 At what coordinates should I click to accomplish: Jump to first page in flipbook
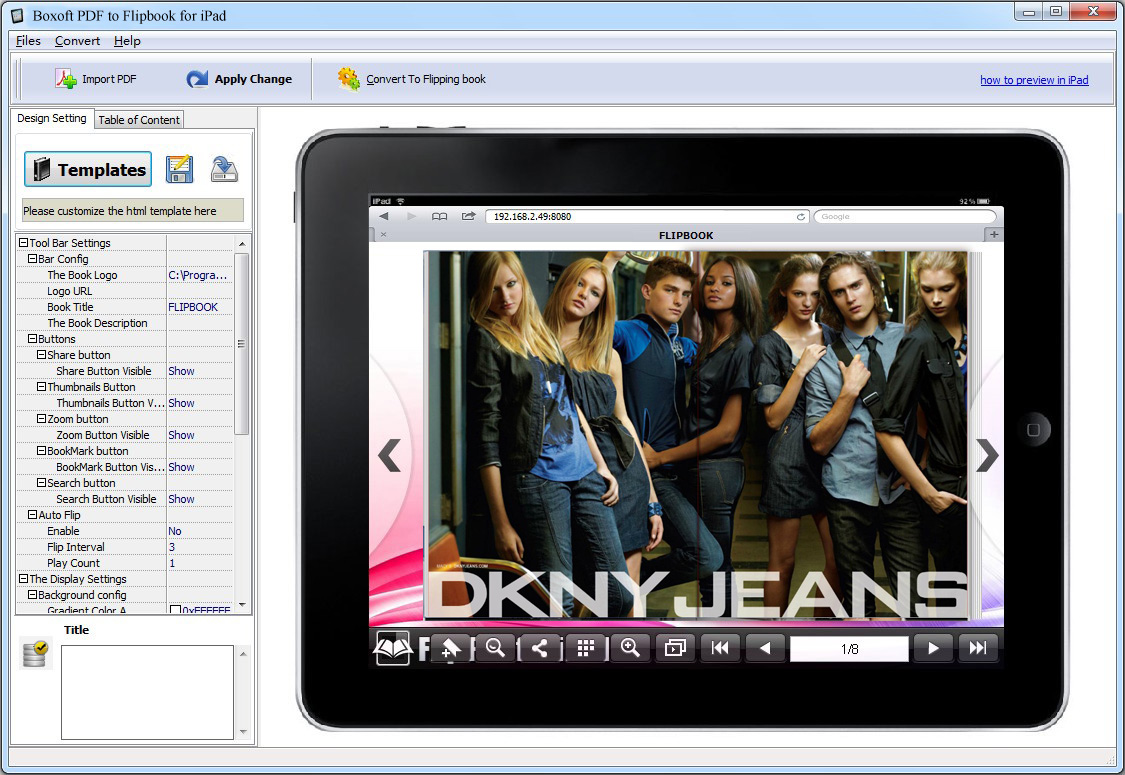point(720,649)
